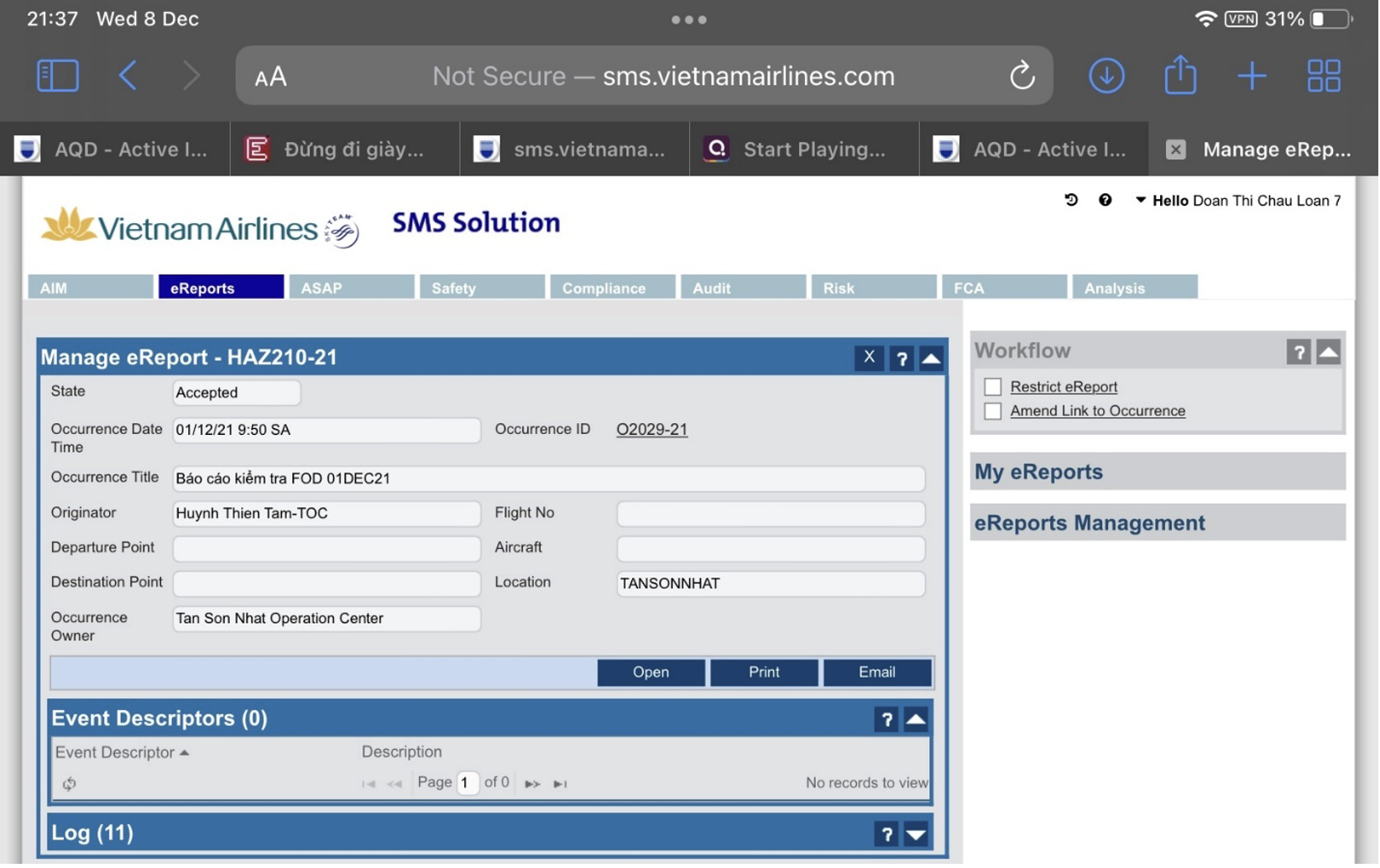This screenshot has width=1380, height=868.
Task: Open Safari downloads
Action: click(x=1106, y=76)
